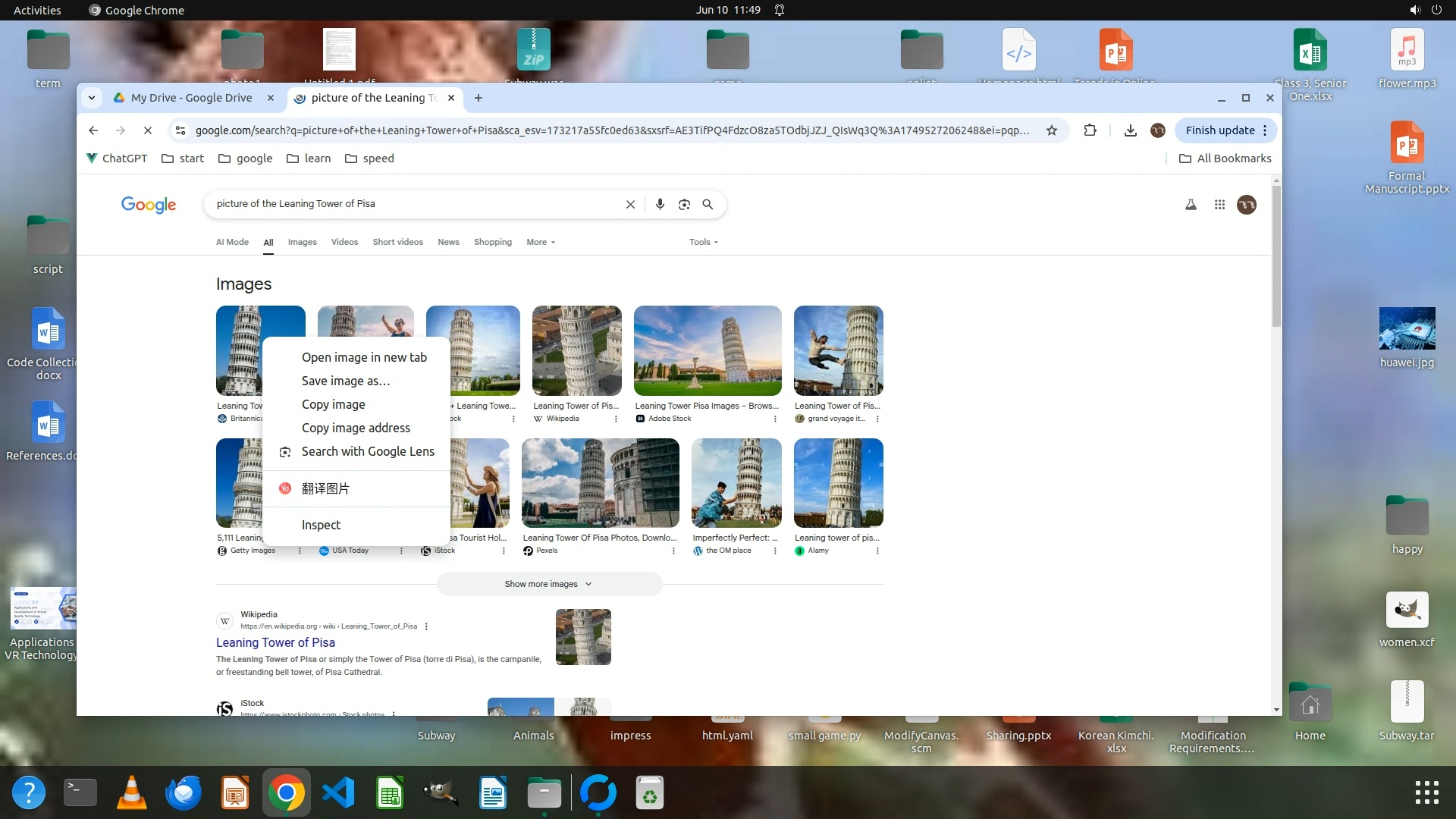Bookmark this page with star icon
The image size is (1456, 819).
[1051, 130]
